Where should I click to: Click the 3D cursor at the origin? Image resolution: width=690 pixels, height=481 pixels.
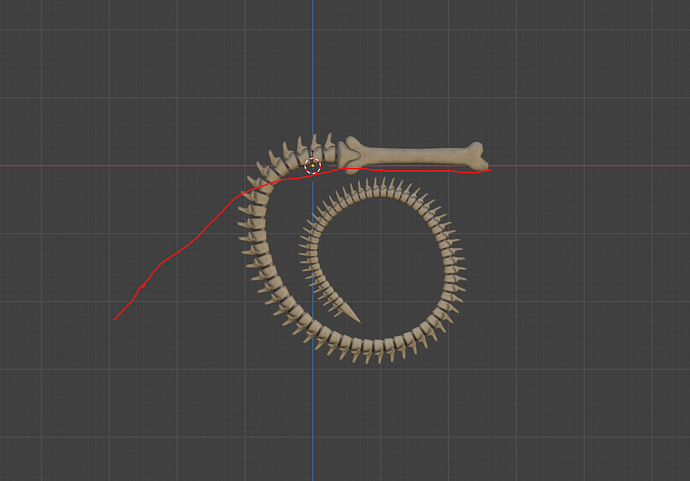pos(313,166)
